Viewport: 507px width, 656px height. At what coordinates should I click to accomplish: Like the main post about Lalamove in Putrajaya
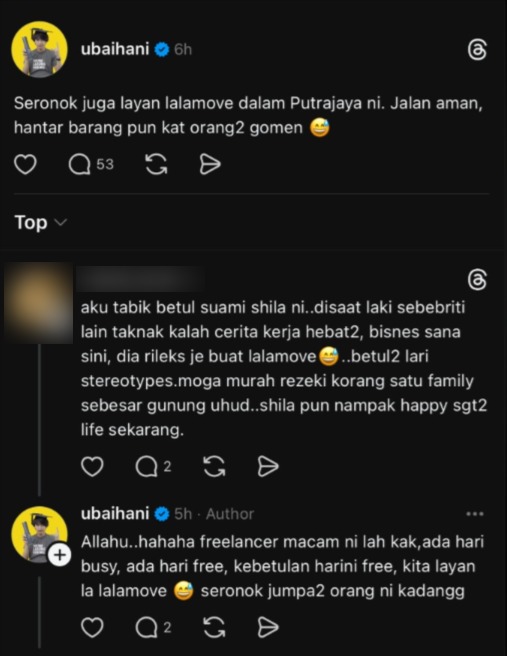26,164
